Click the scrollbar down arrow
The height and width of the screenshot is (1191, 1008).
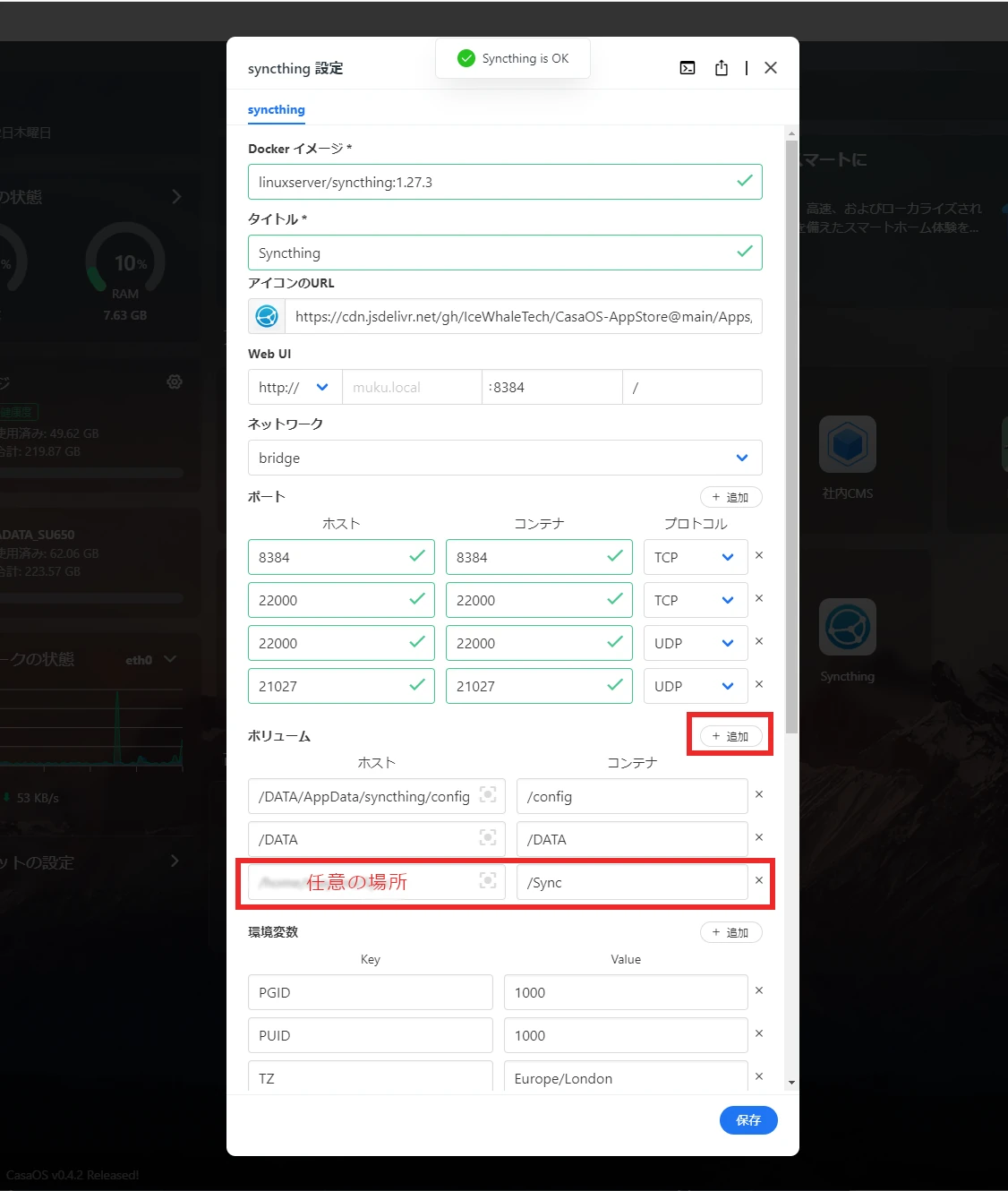[791, 1083]
